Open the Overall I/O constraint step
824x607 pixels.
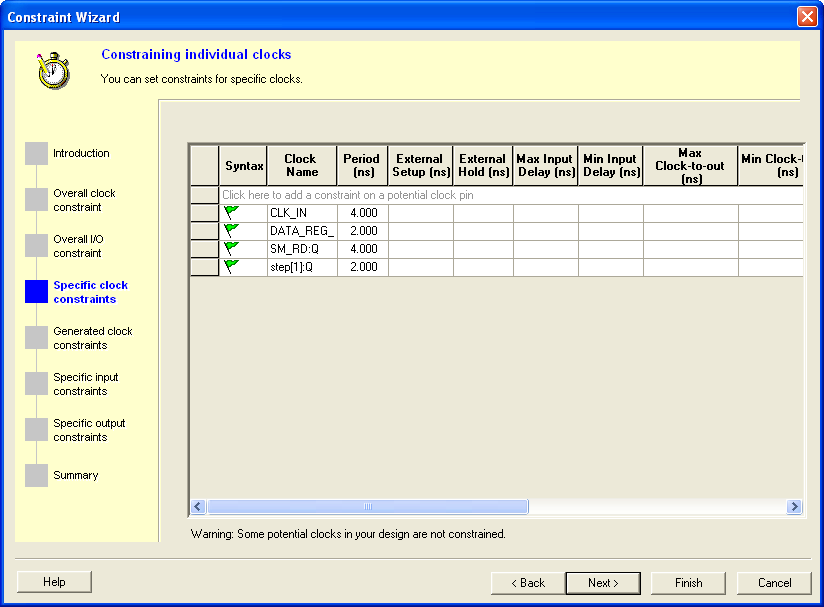click(64, 246)
